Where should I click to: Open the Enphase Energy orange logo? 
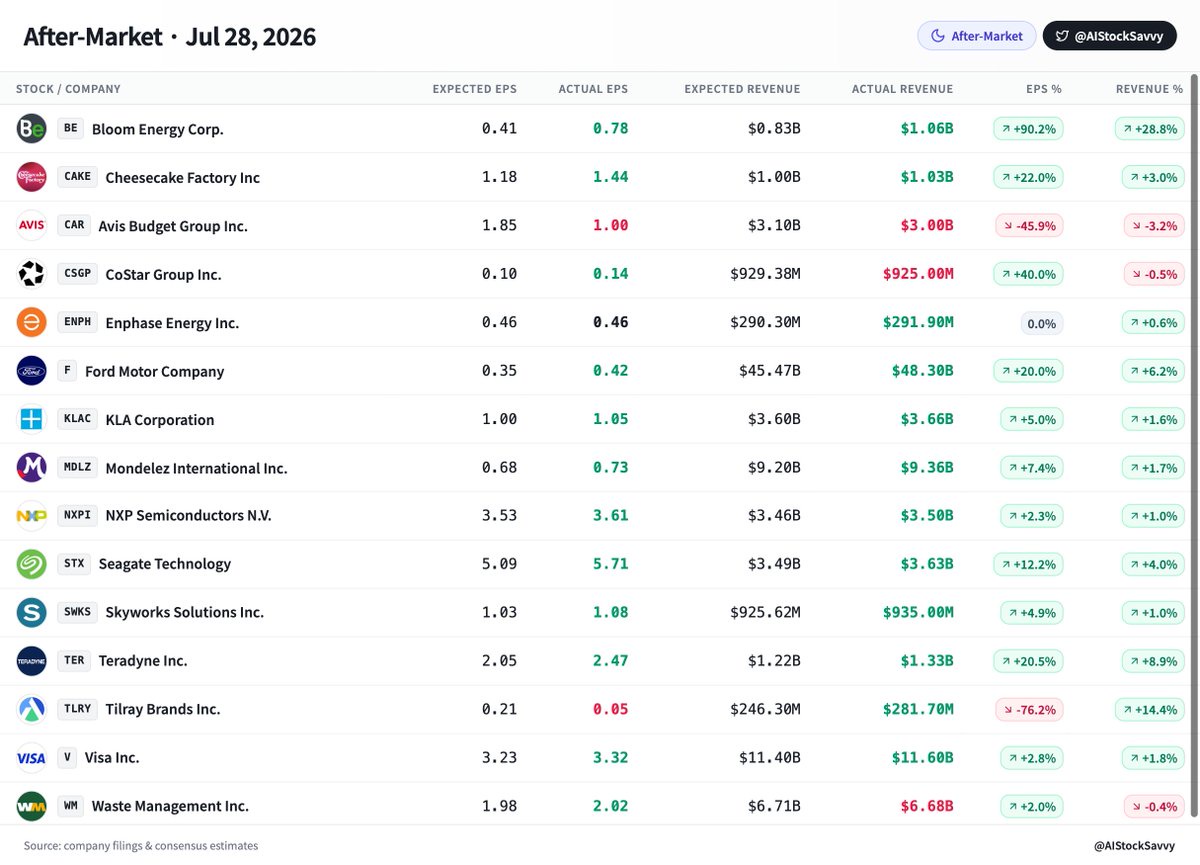[31, 322]
